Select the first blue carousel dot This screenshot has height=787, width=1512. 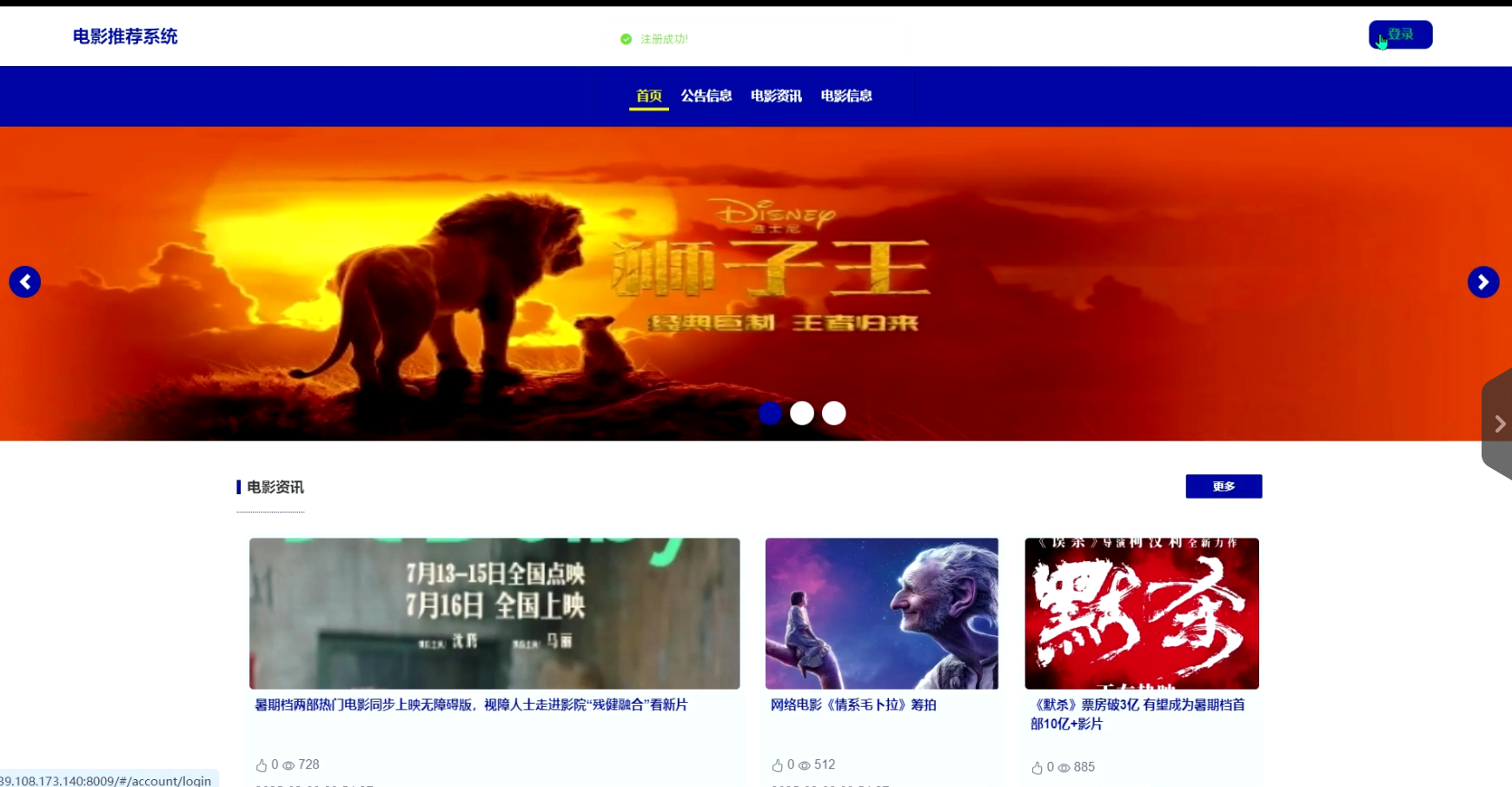(770, 413)
